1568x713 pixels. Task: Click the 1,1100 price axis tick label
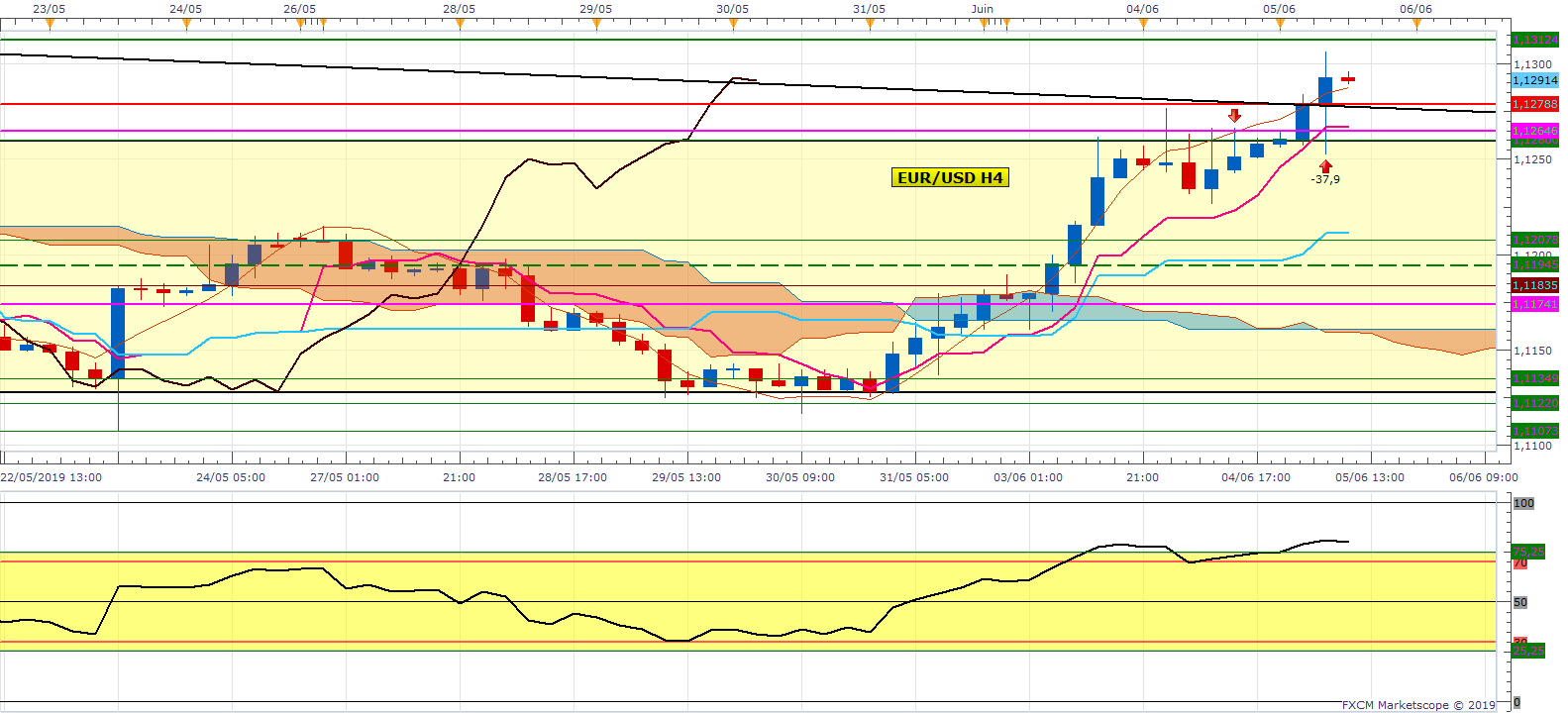[1533, 446]
